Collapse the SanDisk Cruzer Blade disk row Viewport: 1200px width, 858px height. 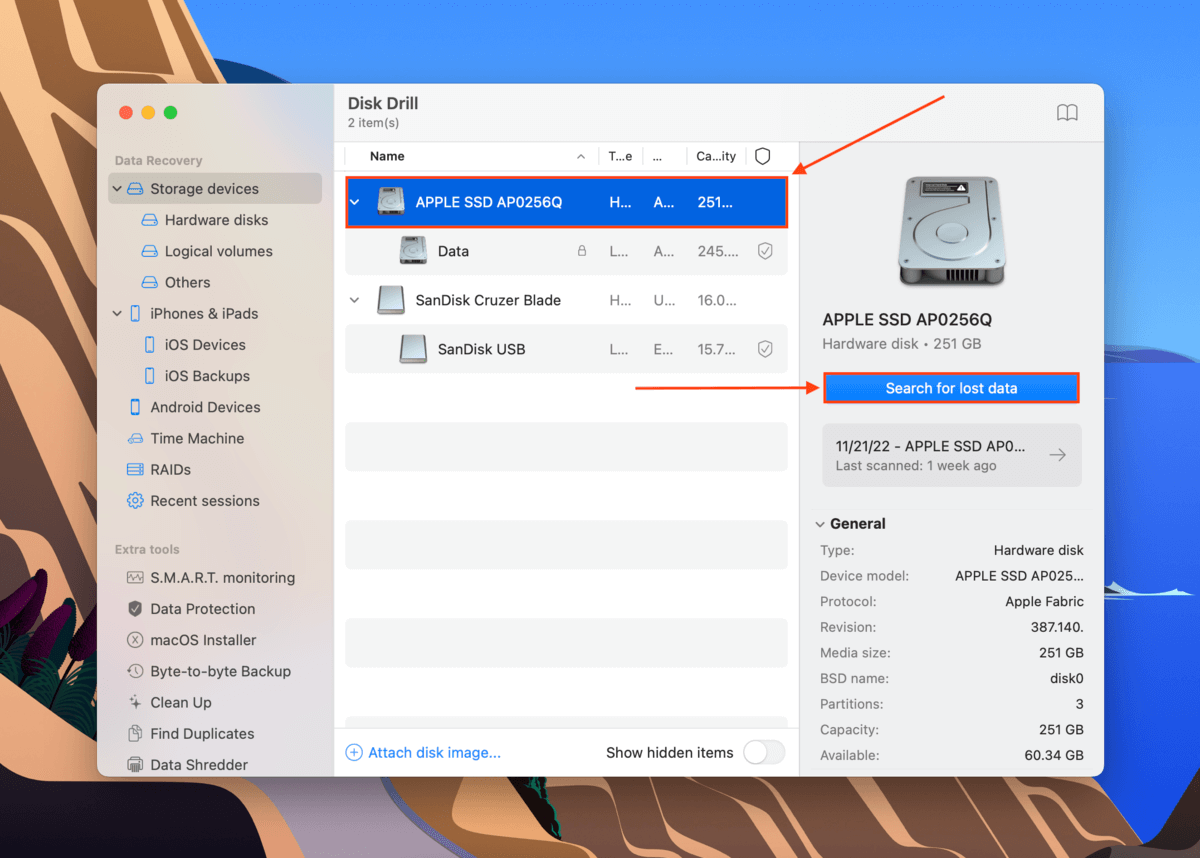(354, 300)
